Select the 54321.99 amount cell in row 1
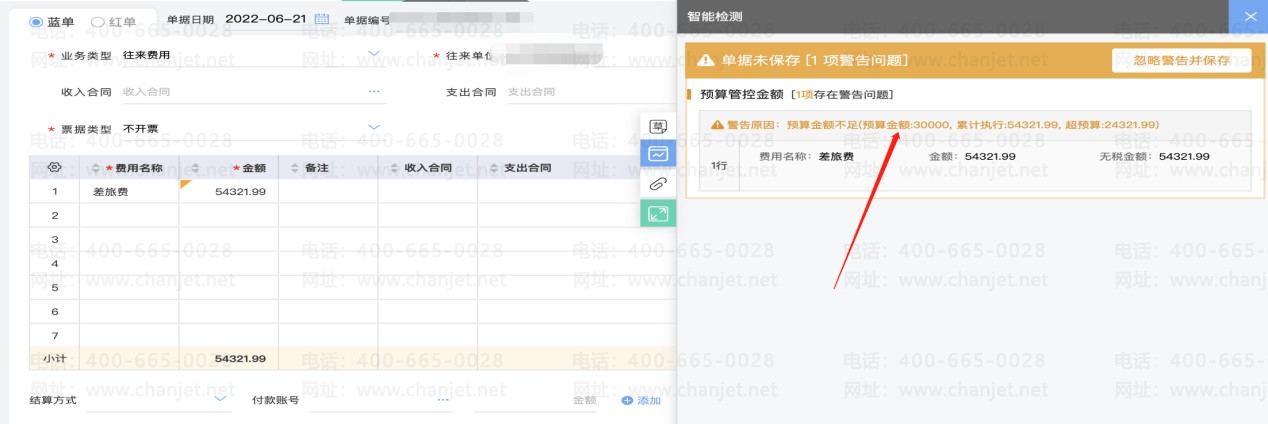 228,191
